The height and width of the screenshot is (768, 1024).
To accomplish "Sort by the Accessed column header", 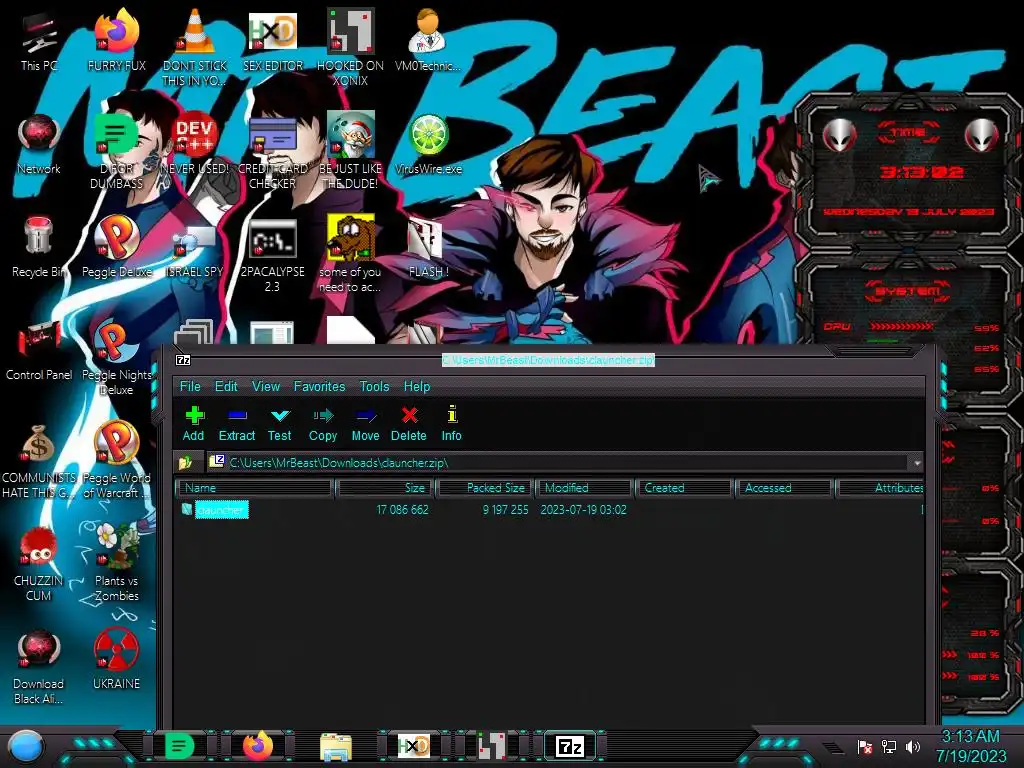I will click(x=783, y=488).
